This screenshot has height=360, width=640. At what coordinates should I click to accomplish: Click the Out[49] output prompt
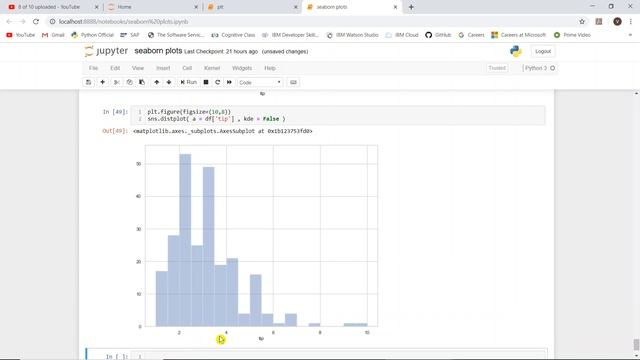(115, 131)
